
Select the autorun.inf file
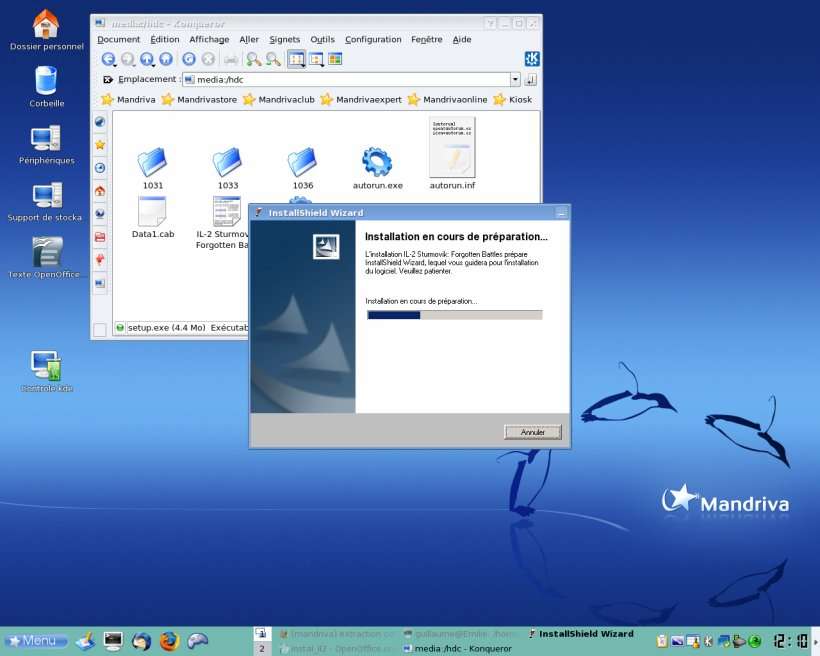[452, 153]
